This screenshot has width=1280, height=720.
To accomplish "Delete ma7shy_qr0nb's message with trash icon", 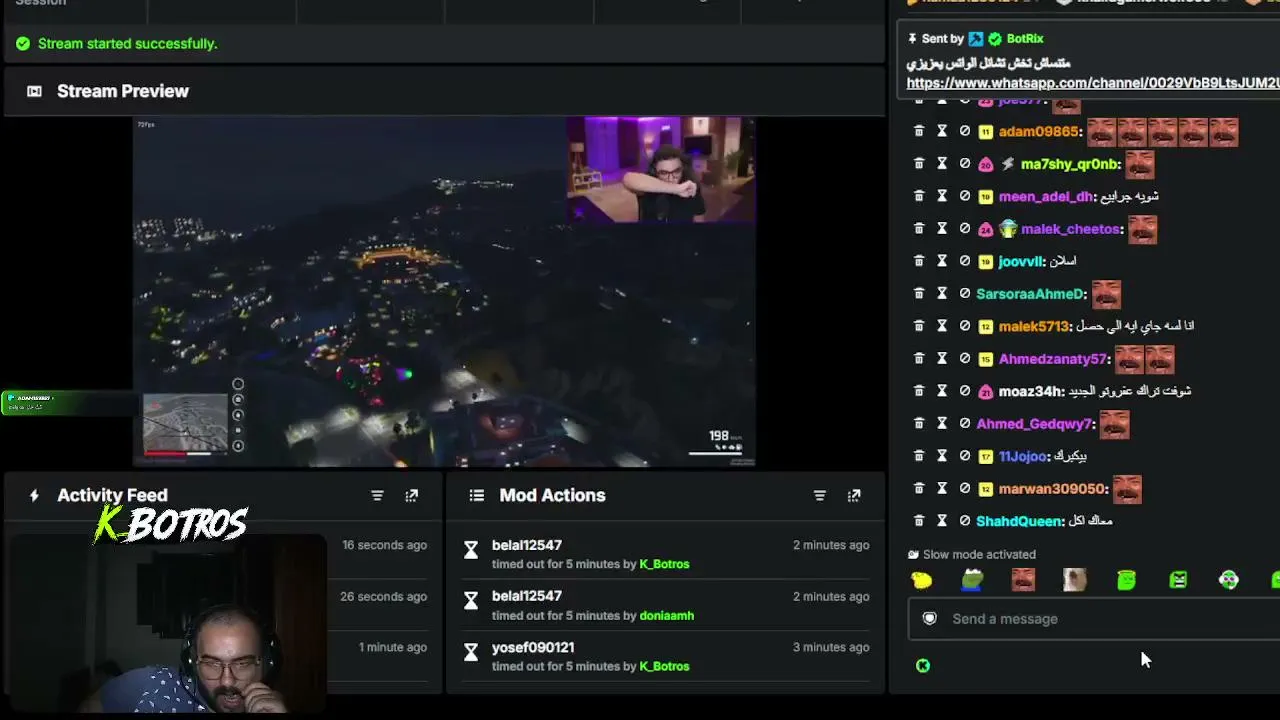I will 919,164.
